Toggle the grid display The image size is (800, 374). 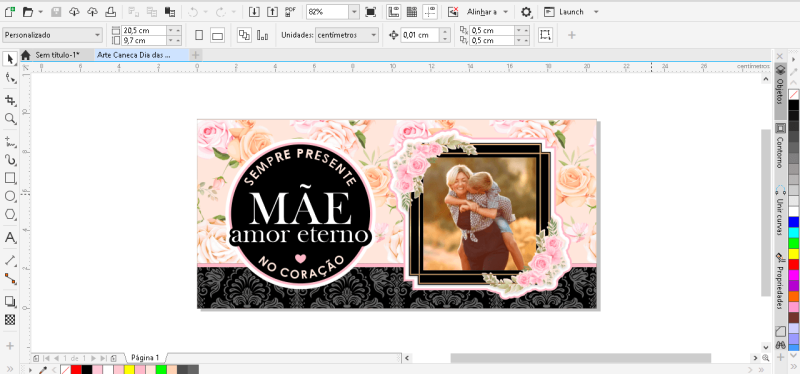coord(412,12)
